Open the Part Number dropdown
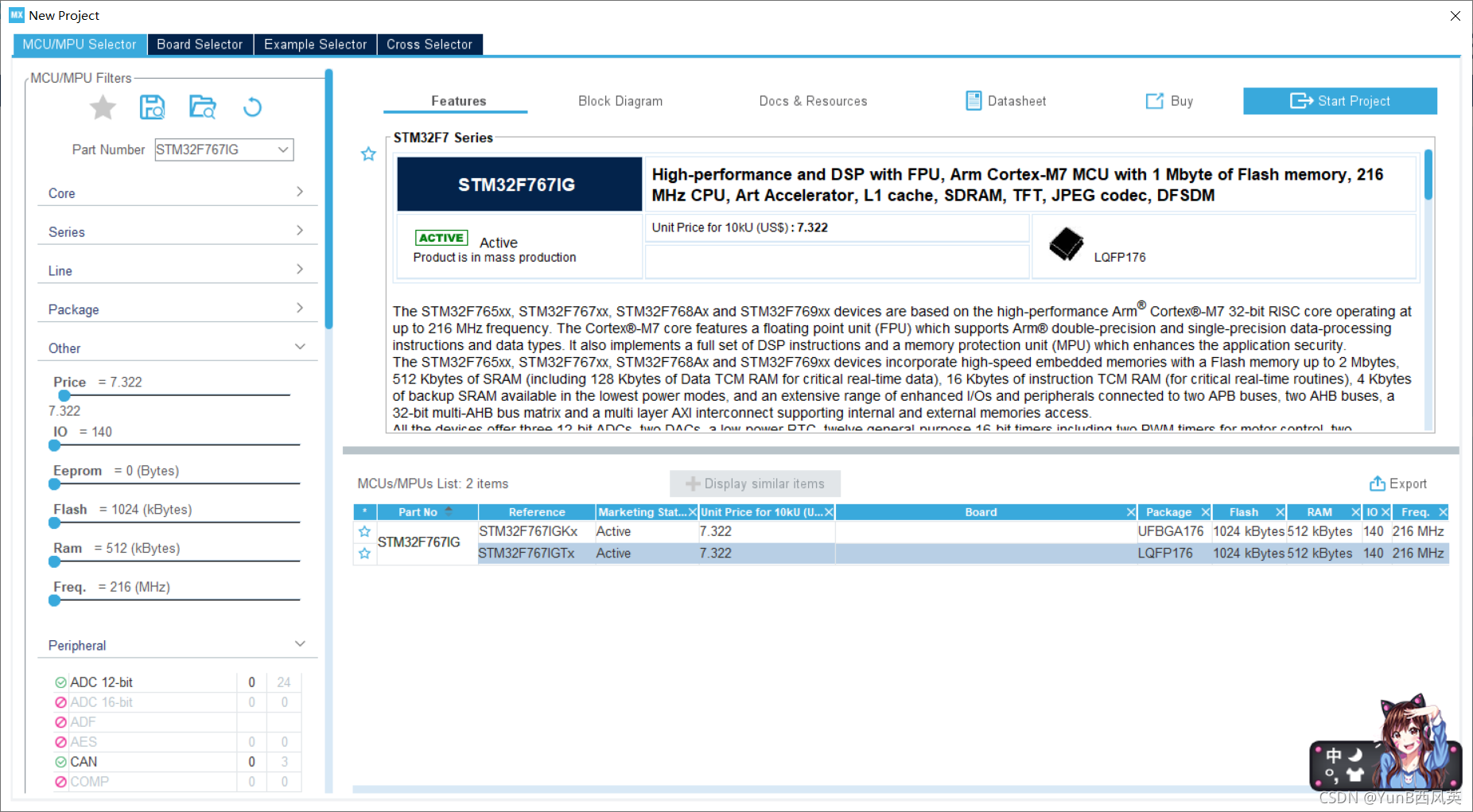Image resolution: width=1473 pixels, height=812 pixels. [x=282, y=150]
